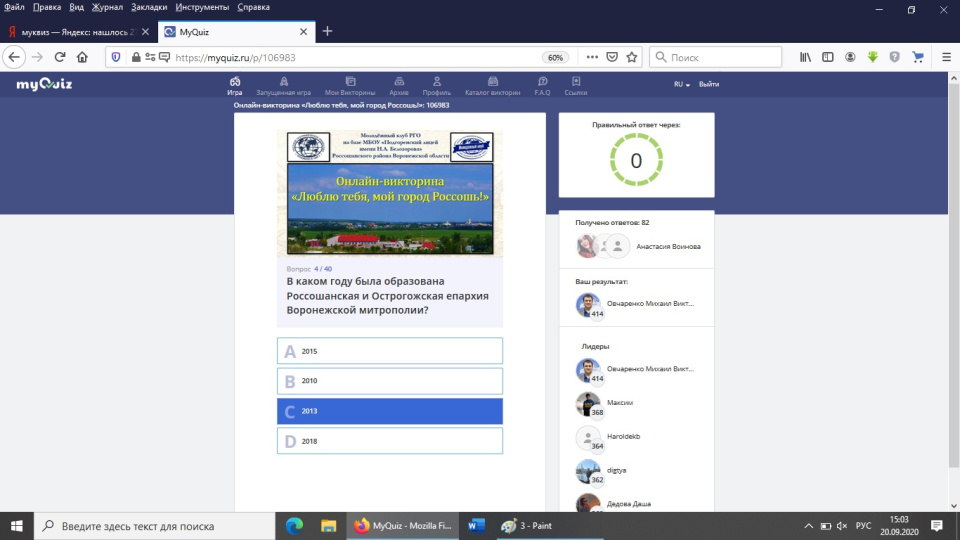Image resolution: width=960 pixels, height=540 pixels.
Task: Open Запущенная игра in the top navigation
Action: (x=283, y=86)
